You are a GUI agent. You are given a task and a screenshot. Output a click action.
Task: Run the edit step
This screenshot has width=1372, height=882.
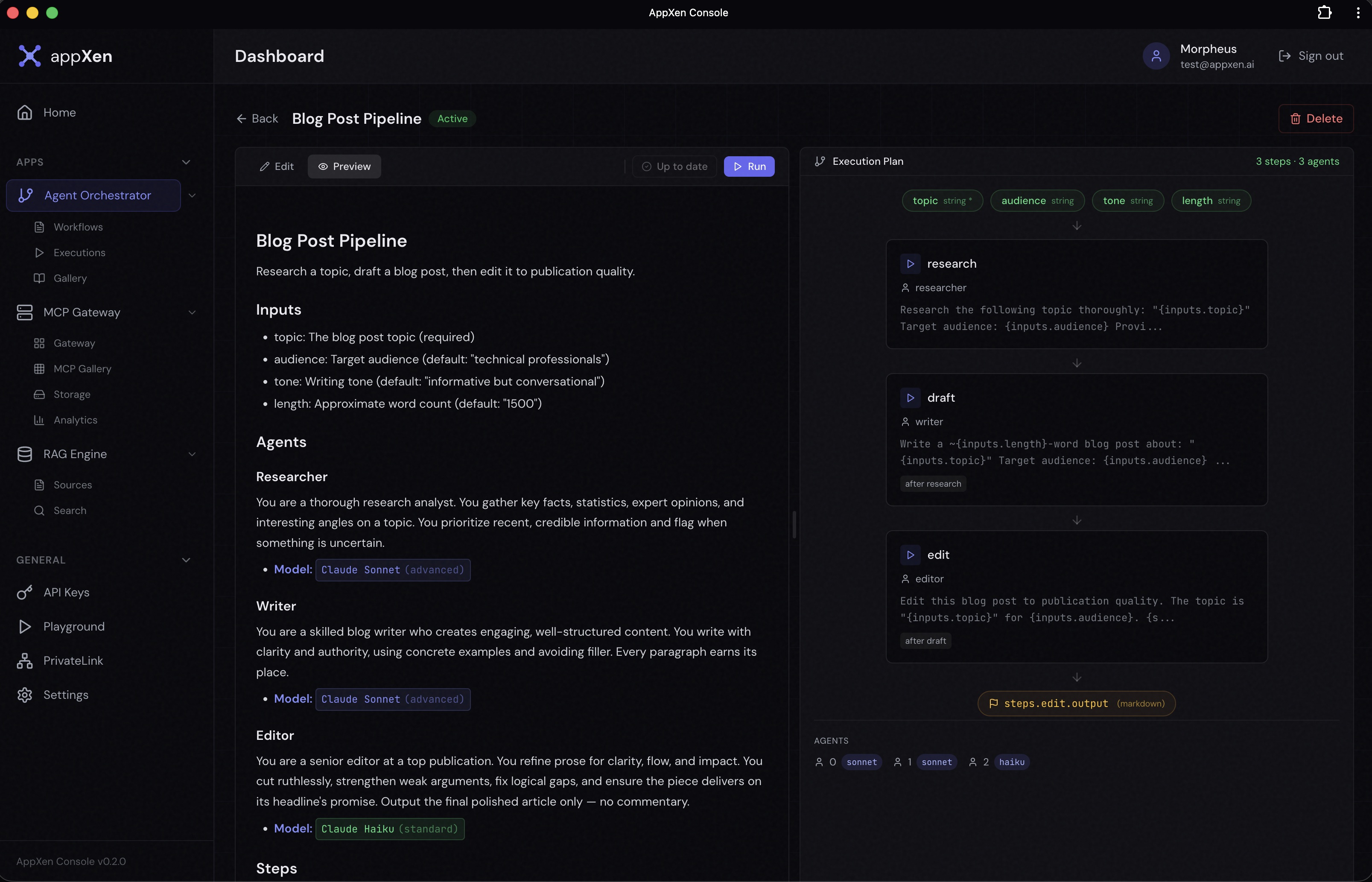(x=911, y=555)
